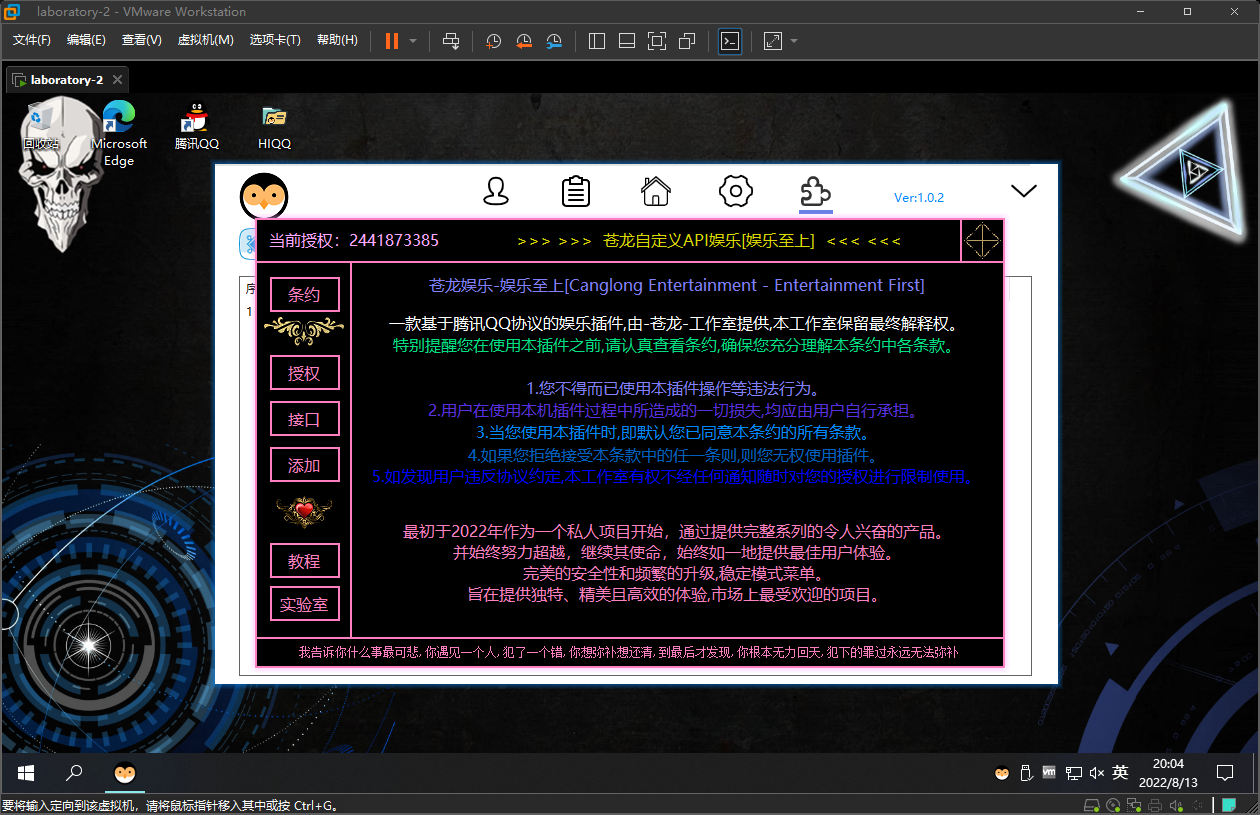Open the 虚拟机(M) menu in VMware

(x=205, y=40)
